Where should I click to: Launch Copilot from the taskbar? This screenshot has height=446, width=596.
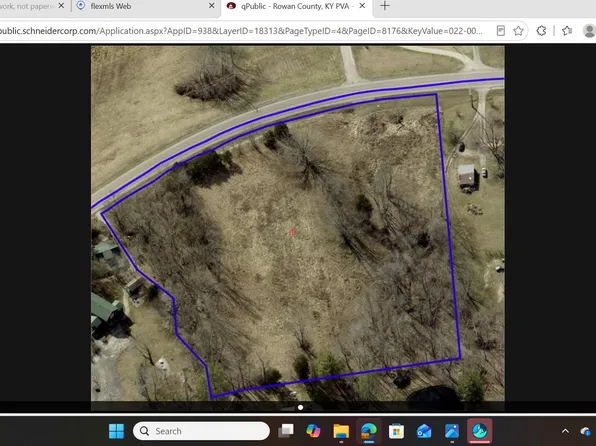click(x=313, y=431)
